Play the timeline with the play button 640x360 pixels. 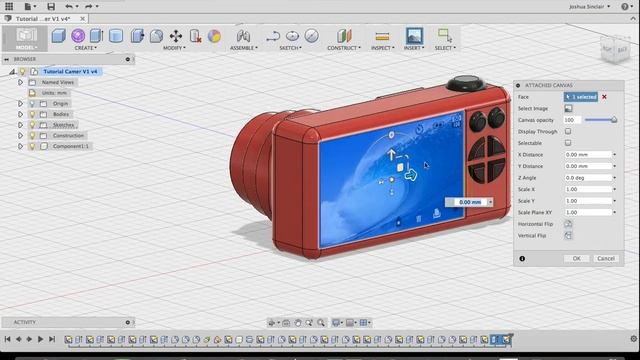click(40, 339)
